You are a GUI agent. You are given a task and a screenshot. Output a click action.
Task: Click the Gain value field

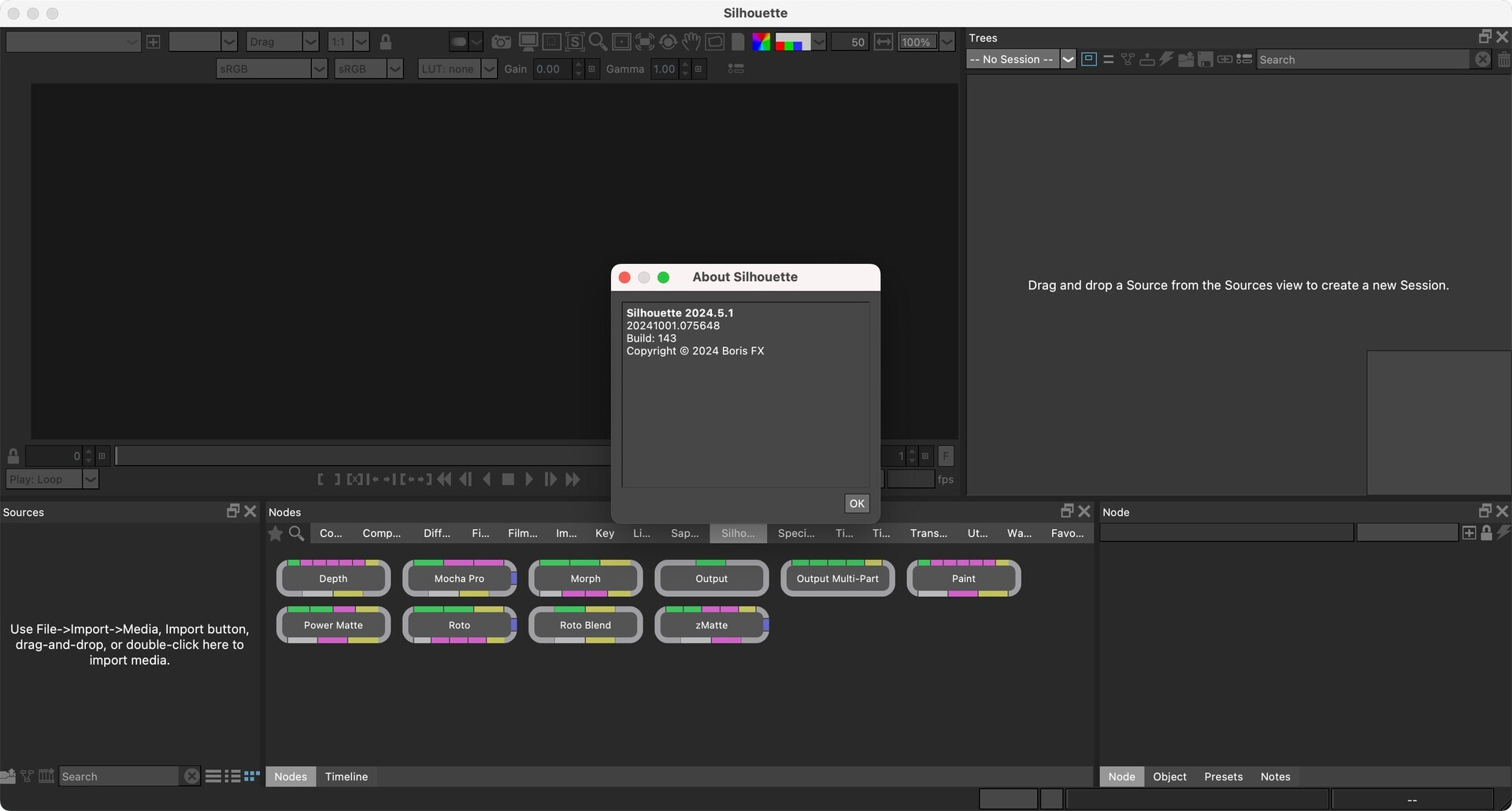(553, 69)
